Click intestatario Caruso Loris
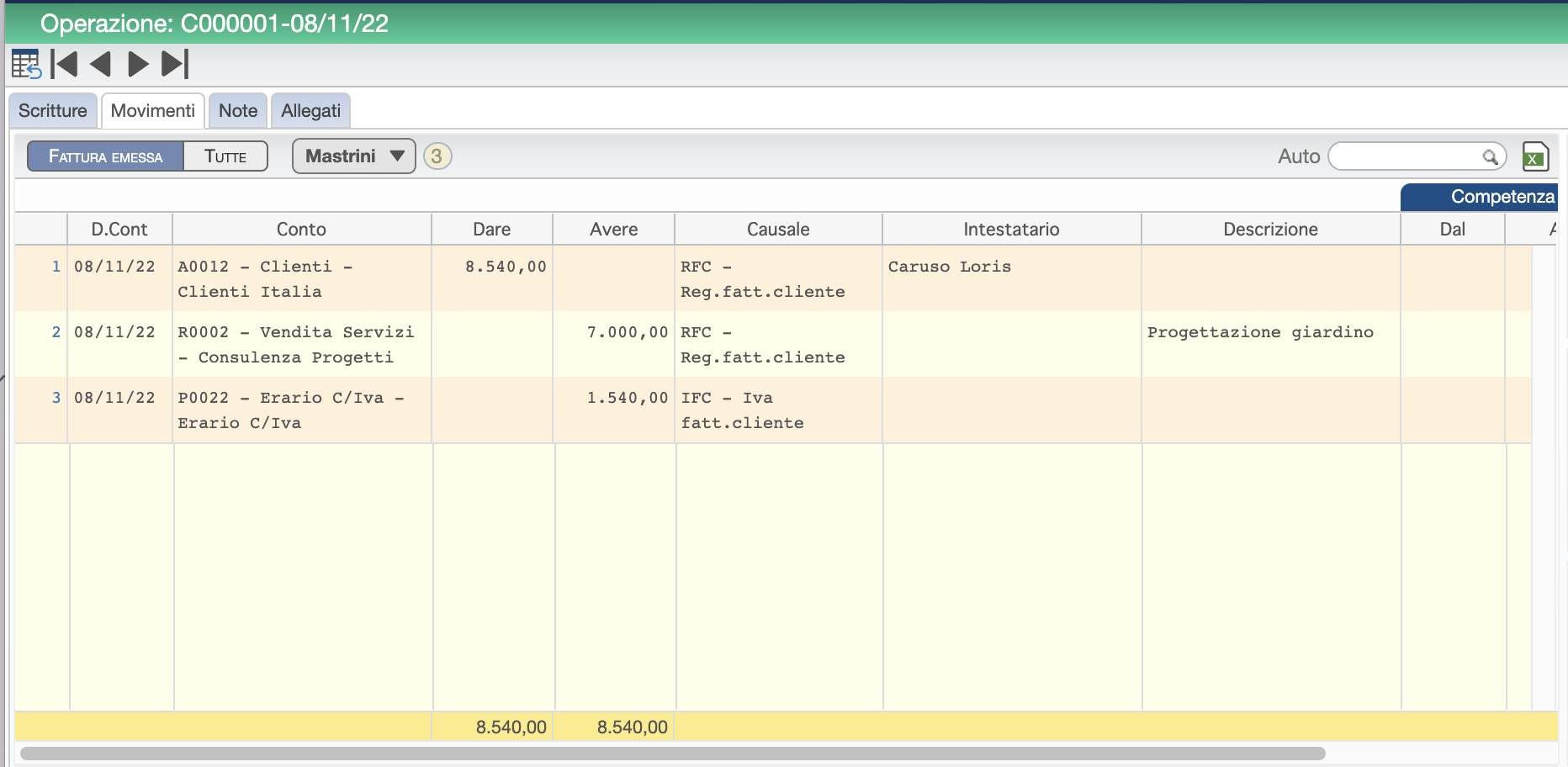This screenshot has width=1568, height=767. [x=950, y=267]
